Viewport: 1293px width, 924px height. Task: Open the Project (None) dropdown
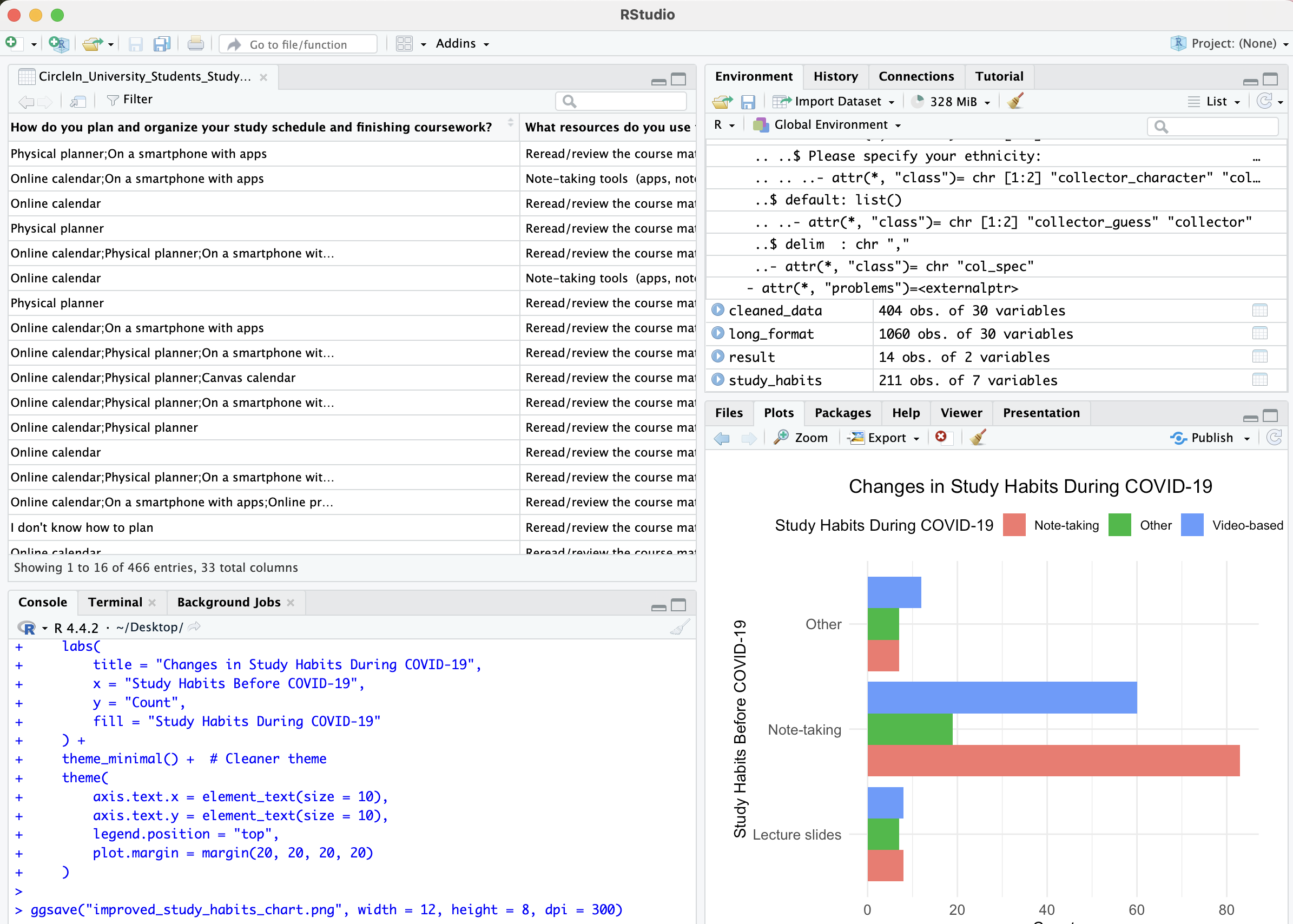click(x=1230, y=43)
